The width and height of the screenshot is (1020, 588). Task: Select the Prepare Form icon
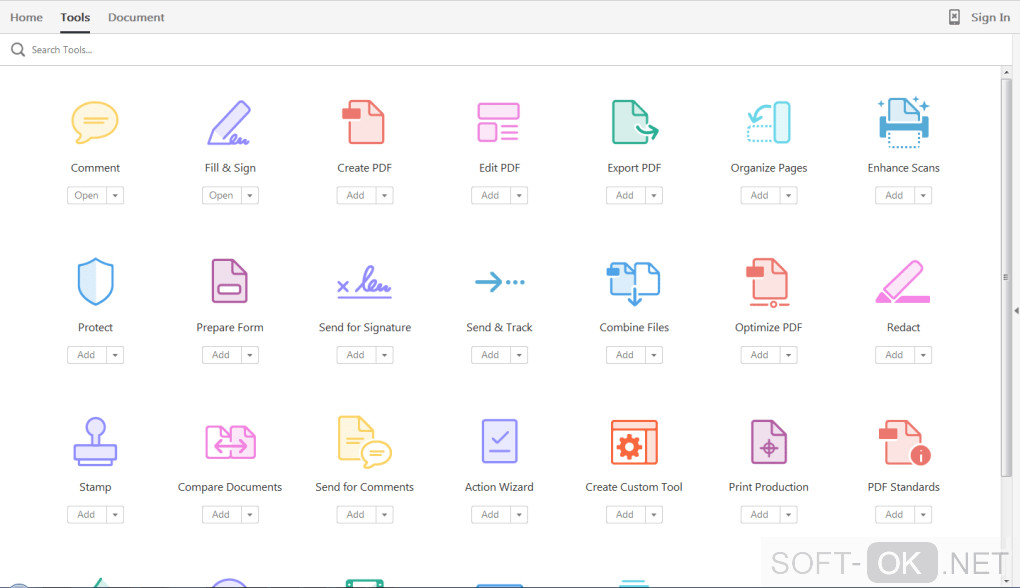[x=230, y=281]
